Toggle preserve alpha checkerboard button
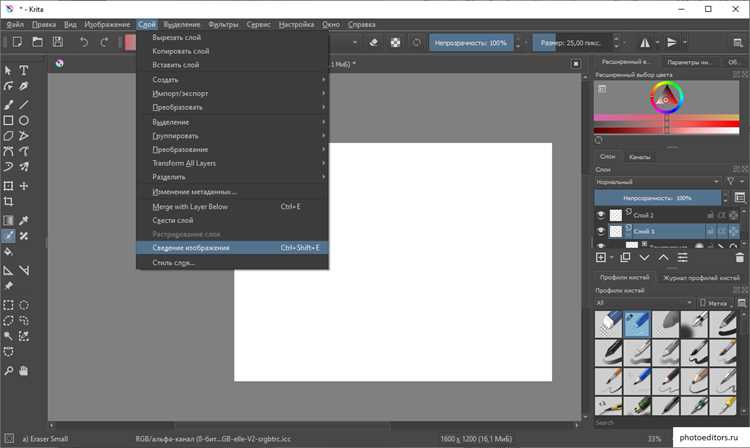Viewport: 750px width, 448px height. click(x=395, y=43)
